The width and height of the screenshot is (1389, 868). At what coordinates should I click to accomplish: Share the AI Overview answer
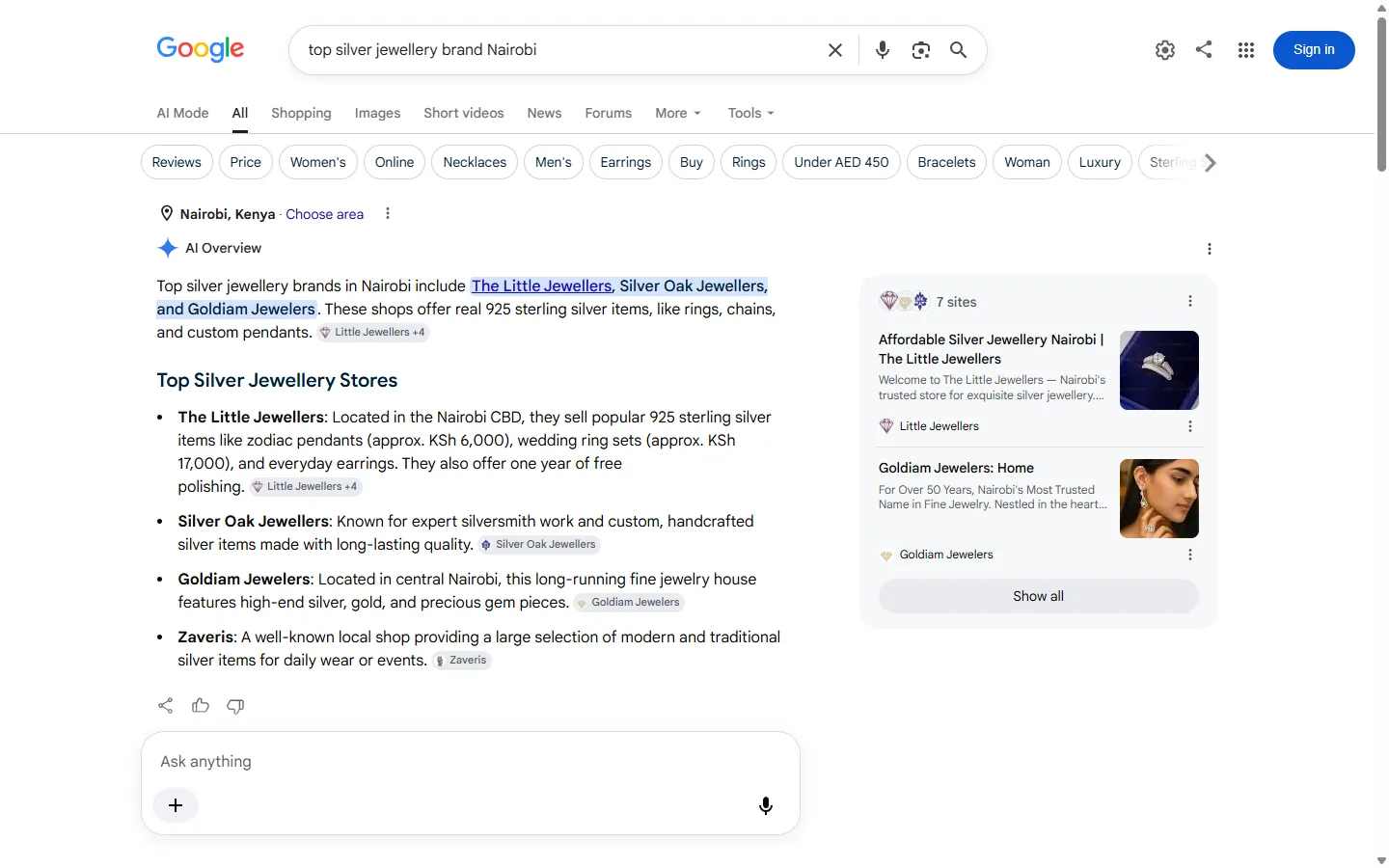point(166,706)
